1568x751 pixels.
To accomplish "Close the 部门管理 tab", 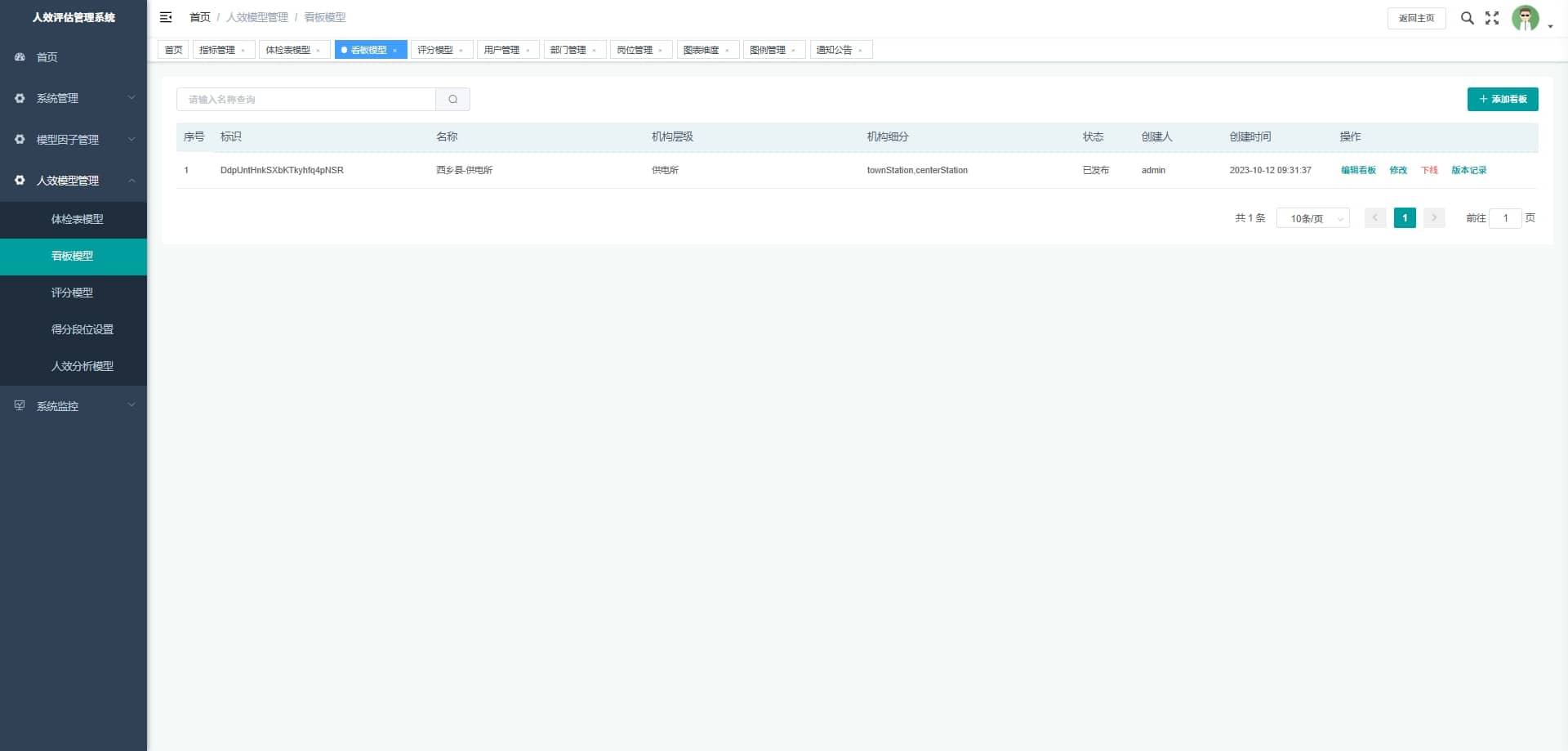I will (595, 51).
